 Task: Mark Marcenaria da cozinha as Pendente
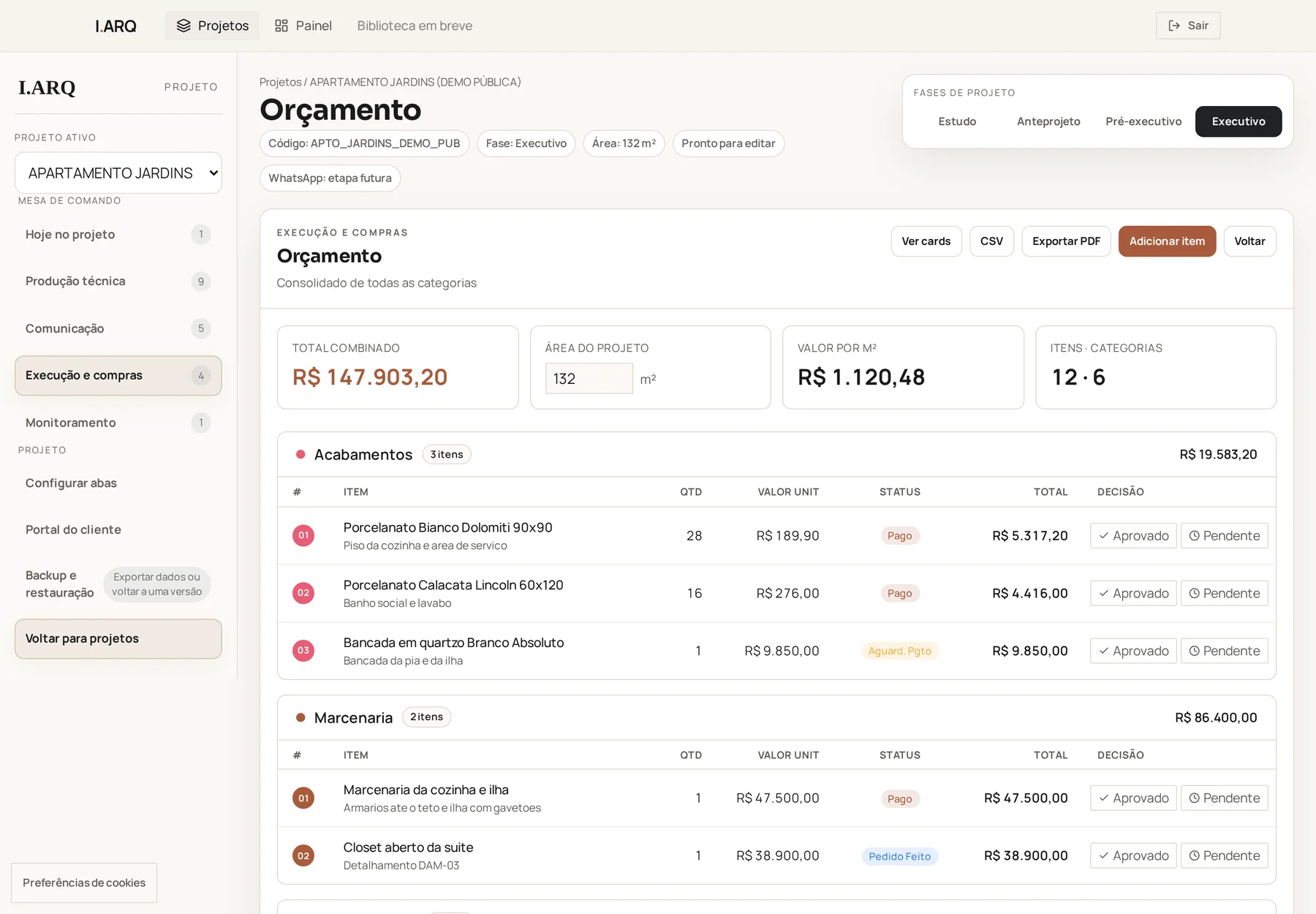pos(1225,798)
